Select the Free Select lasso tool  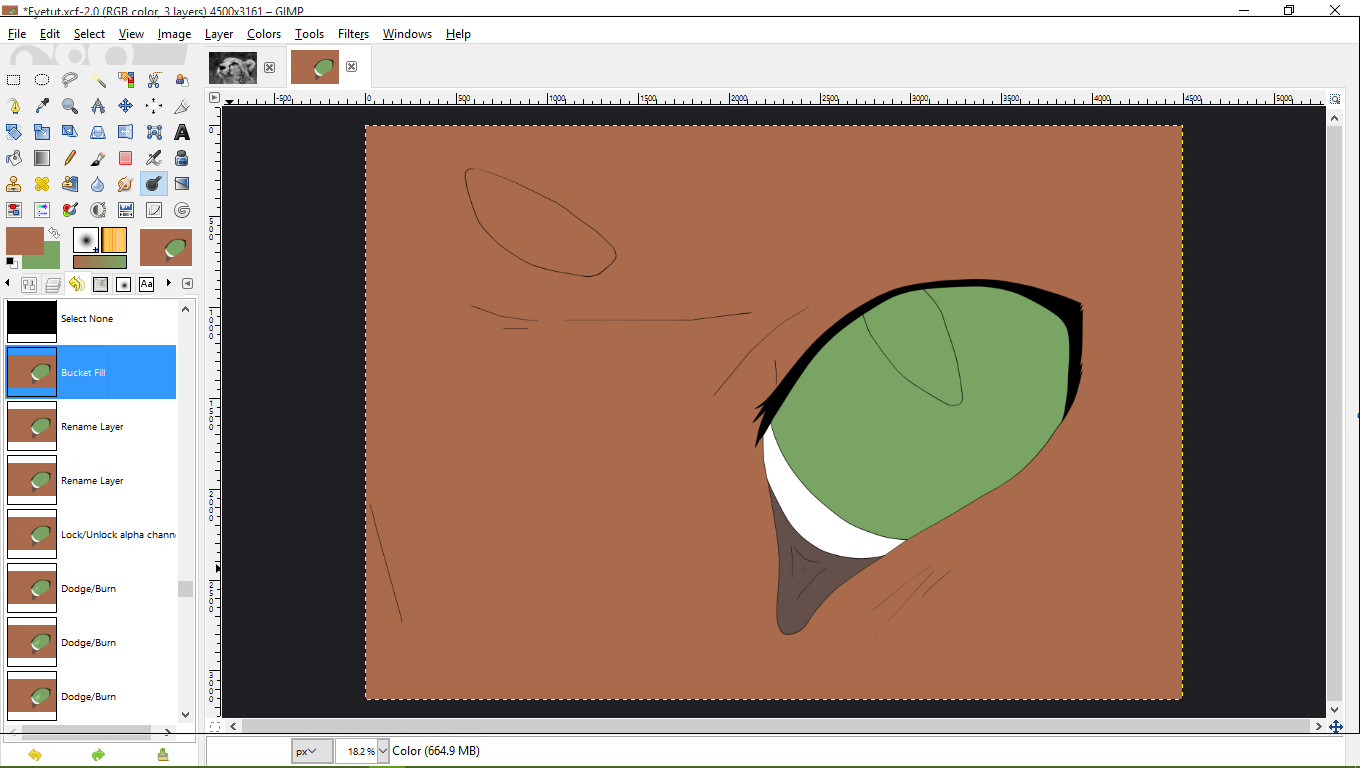pyautogui.click(x=70, y=80)
